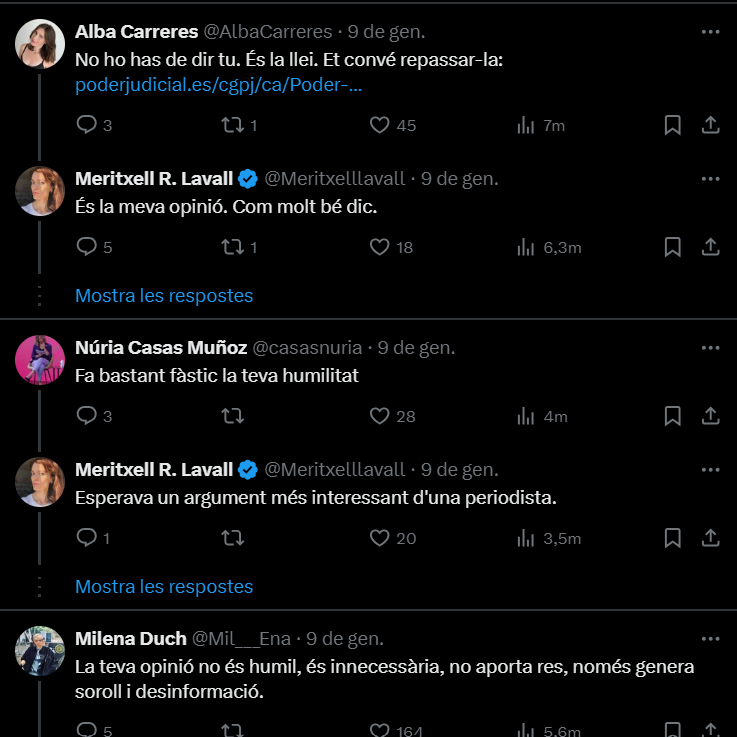The image size is (737, 737).
Task: Show replies under "És la meva opinió" tweet
Action: tap(164, 296)
